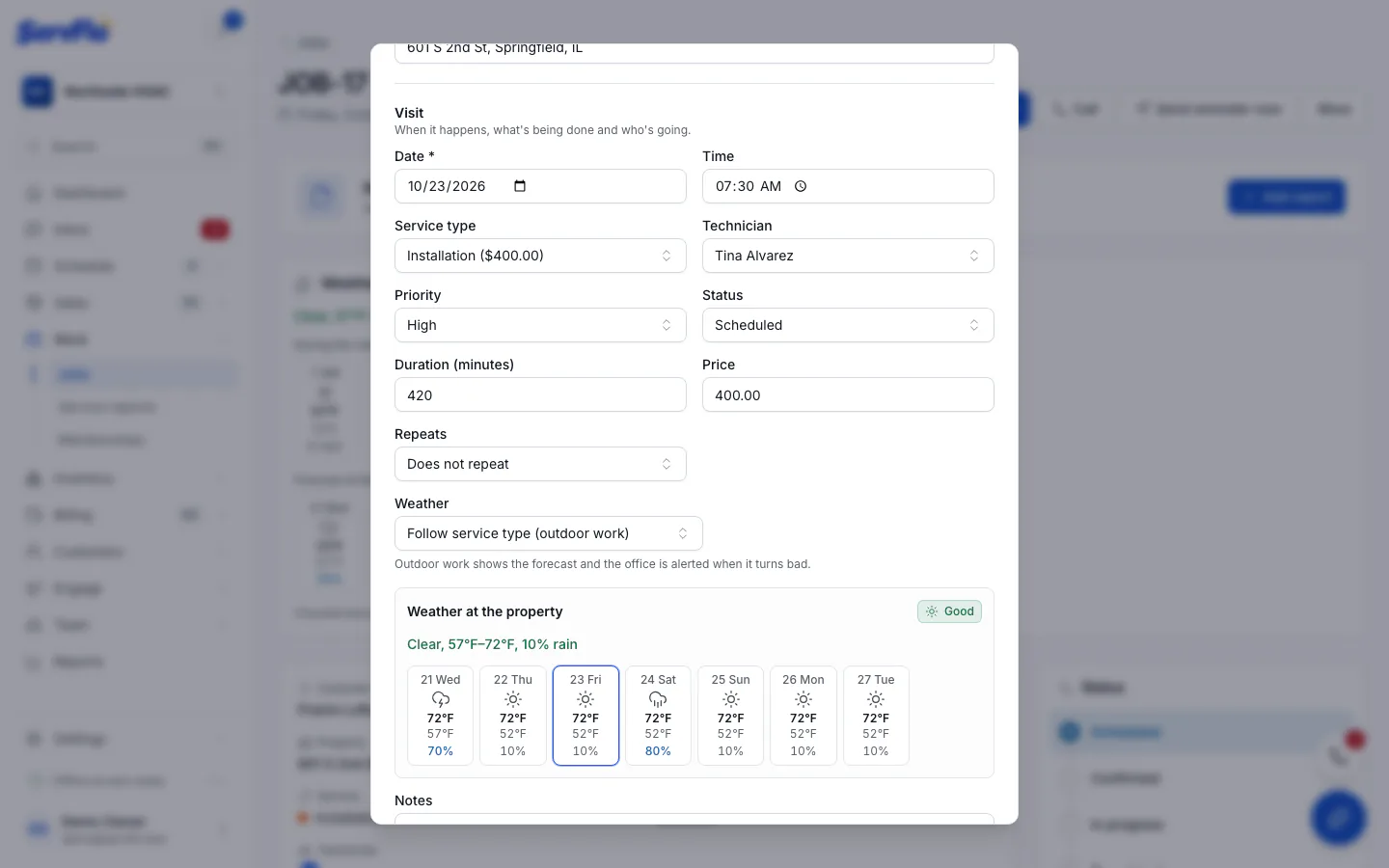This screenshot has width=1389, height=868.
Task: Click the blue floating action button behind dialog
Action: click(x=1339, y=818)
